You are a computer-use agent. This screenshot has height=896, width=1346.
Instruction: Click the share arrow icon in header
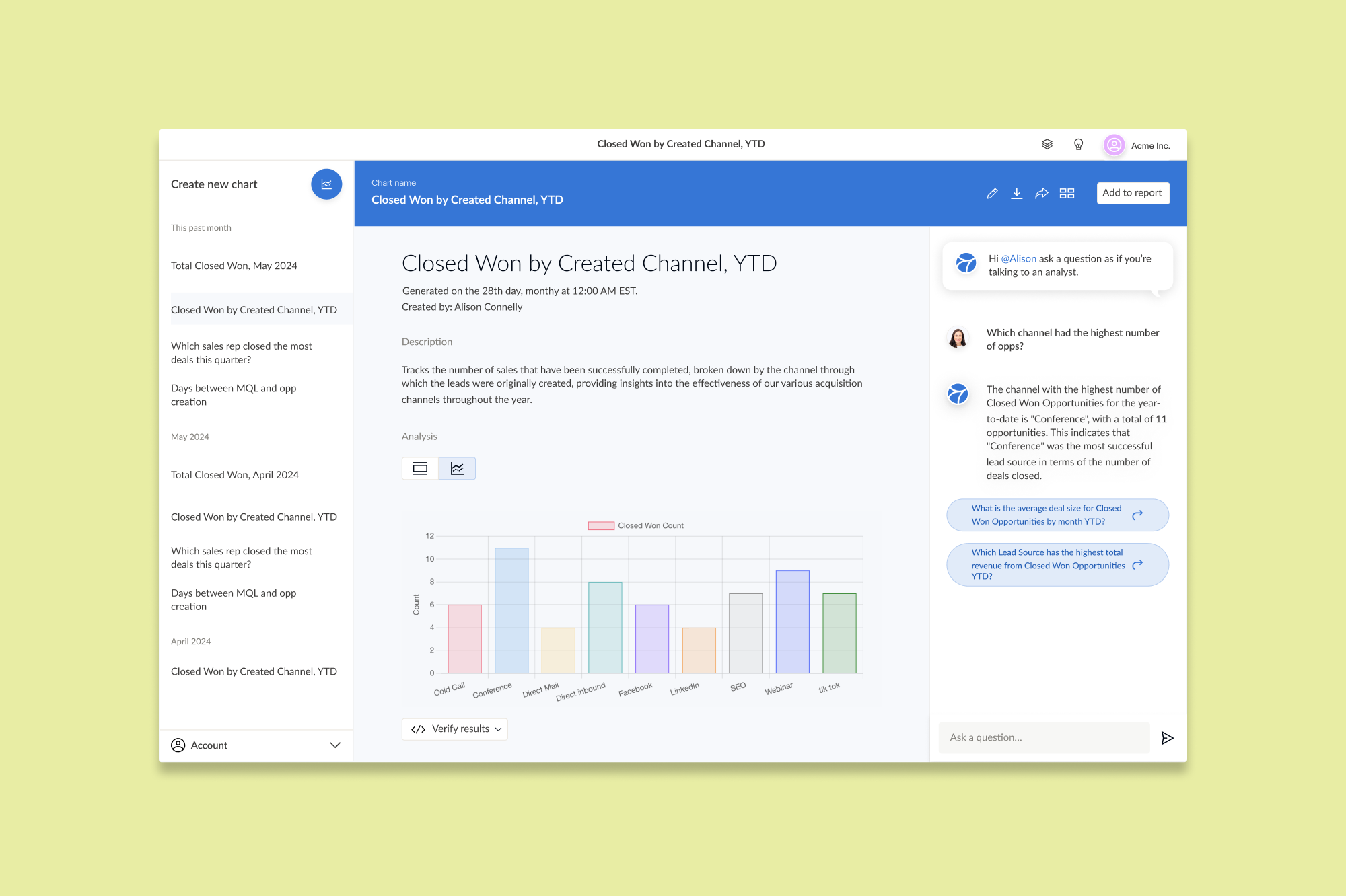pos(1042,194)
